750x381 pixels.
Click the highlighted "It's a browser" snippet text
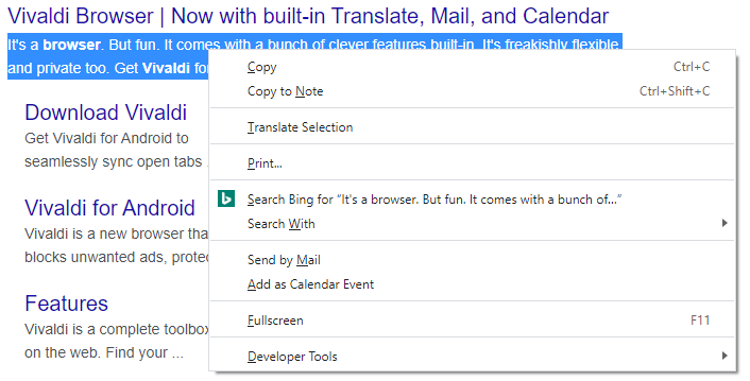point(313,44)
